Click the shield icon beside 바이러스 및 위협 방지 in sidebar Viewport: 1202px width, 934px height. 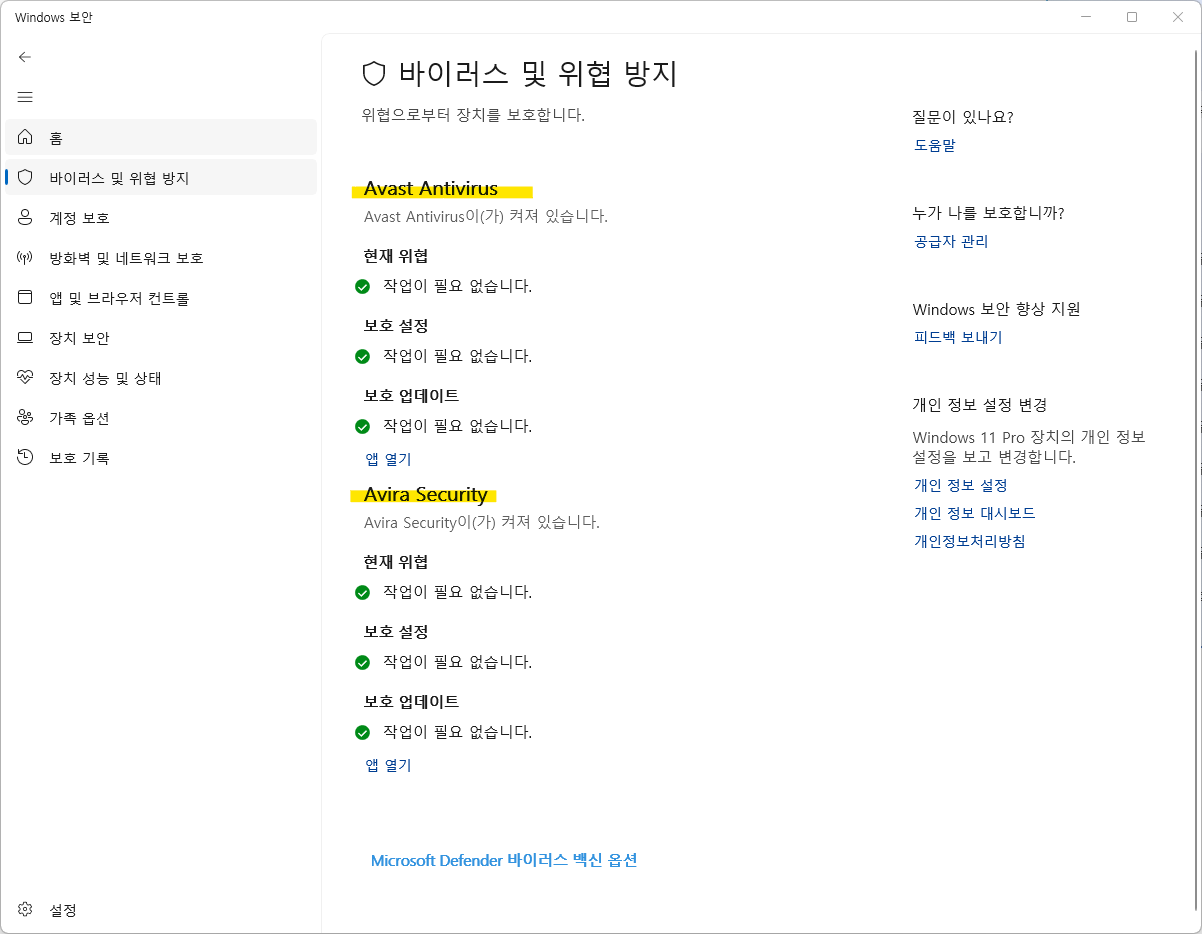point(25,177)
